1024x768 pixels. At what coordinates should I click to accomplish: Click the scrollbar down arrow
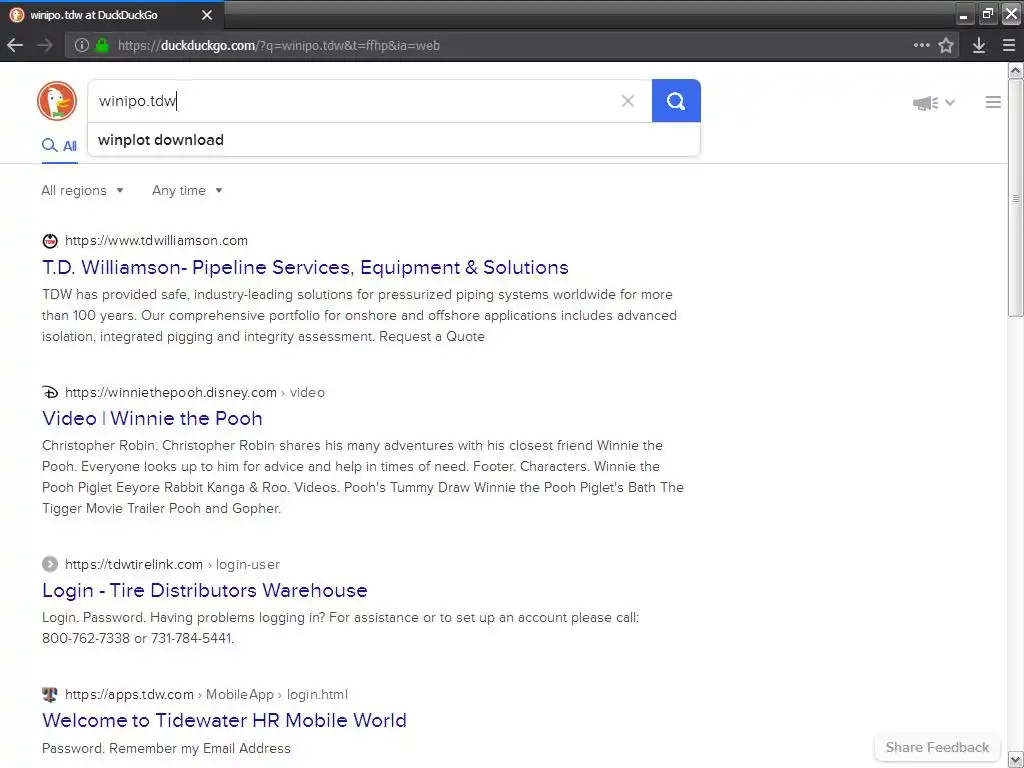point(1016,760)
